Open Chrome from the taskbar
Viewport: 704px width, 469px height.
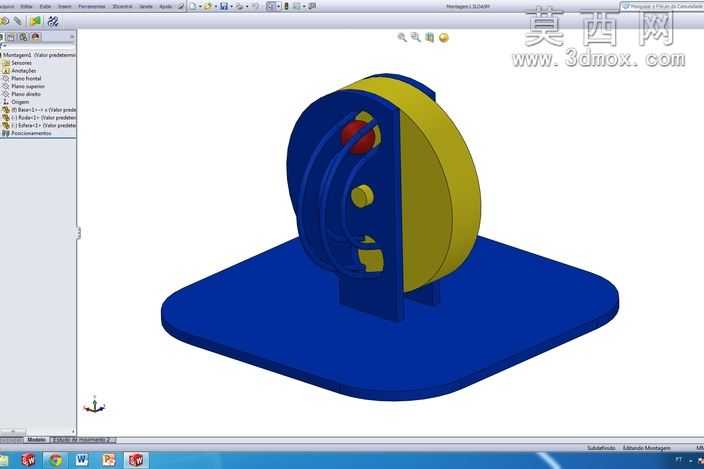click(56, 460)
